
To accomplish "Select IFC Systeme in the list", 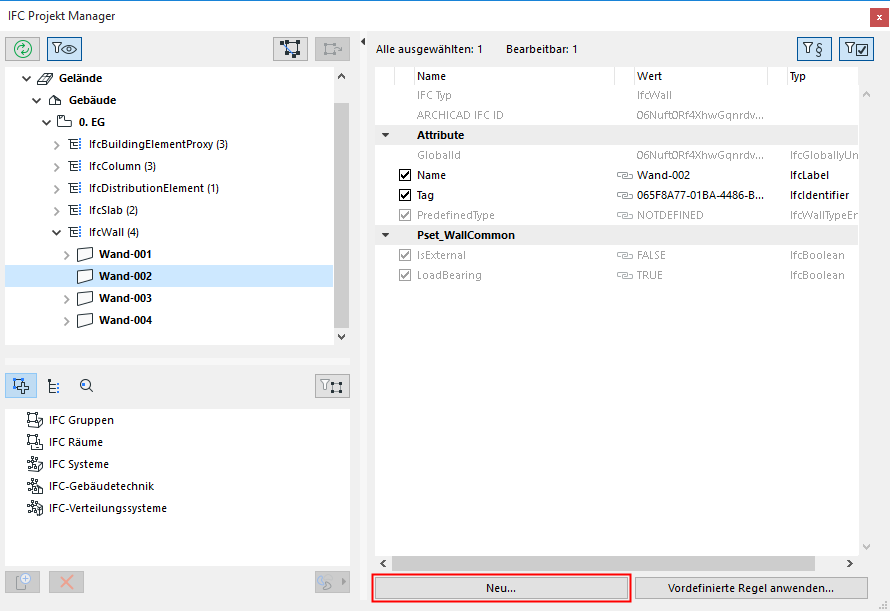I will pyautogui.click(x=79, y=464).
